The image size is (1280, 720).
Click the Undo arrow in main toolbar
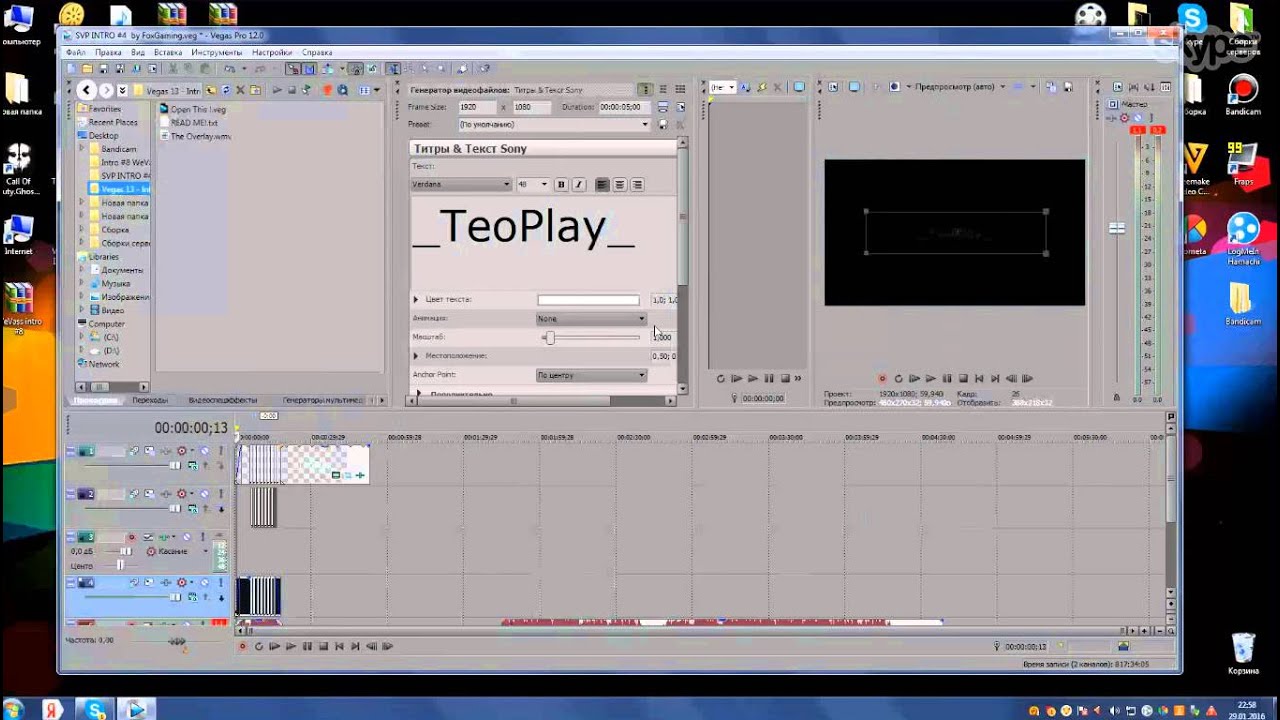[229, 69]
